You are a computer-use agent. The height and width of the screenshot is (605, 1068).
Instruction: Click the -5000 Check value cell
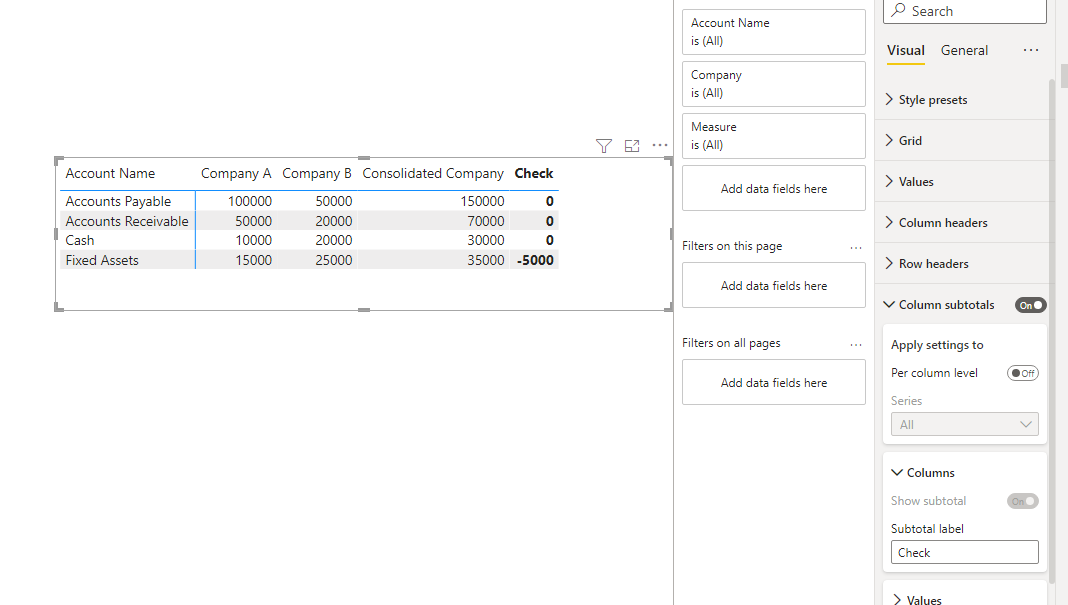[x=535, y=260]
